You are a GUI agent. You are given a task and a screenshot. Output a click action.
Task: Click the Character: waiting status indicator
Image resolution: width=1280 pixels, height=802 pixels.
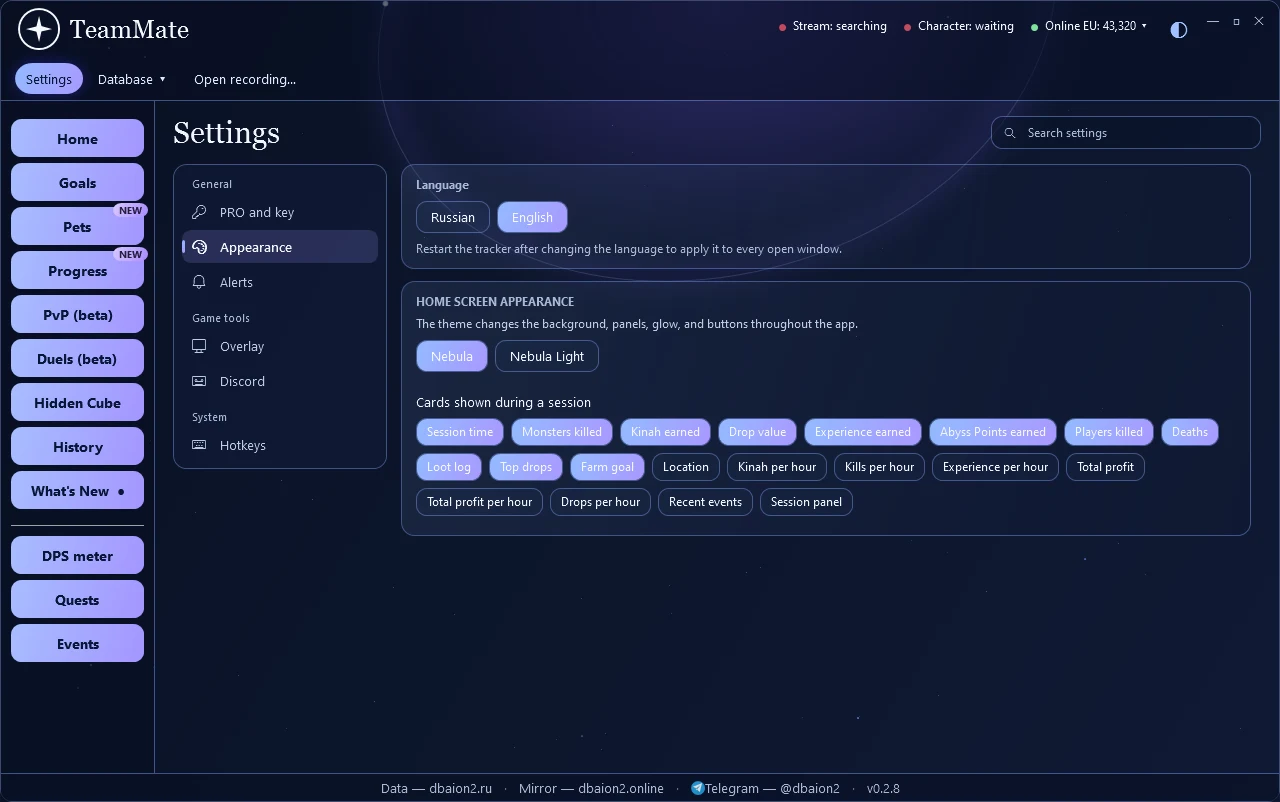(959, 26)
